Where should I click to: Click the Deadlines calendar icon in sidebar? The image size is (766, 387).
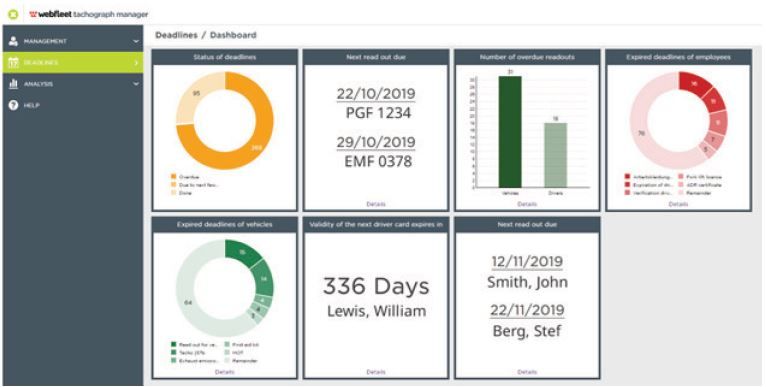[x=13, y=63]
